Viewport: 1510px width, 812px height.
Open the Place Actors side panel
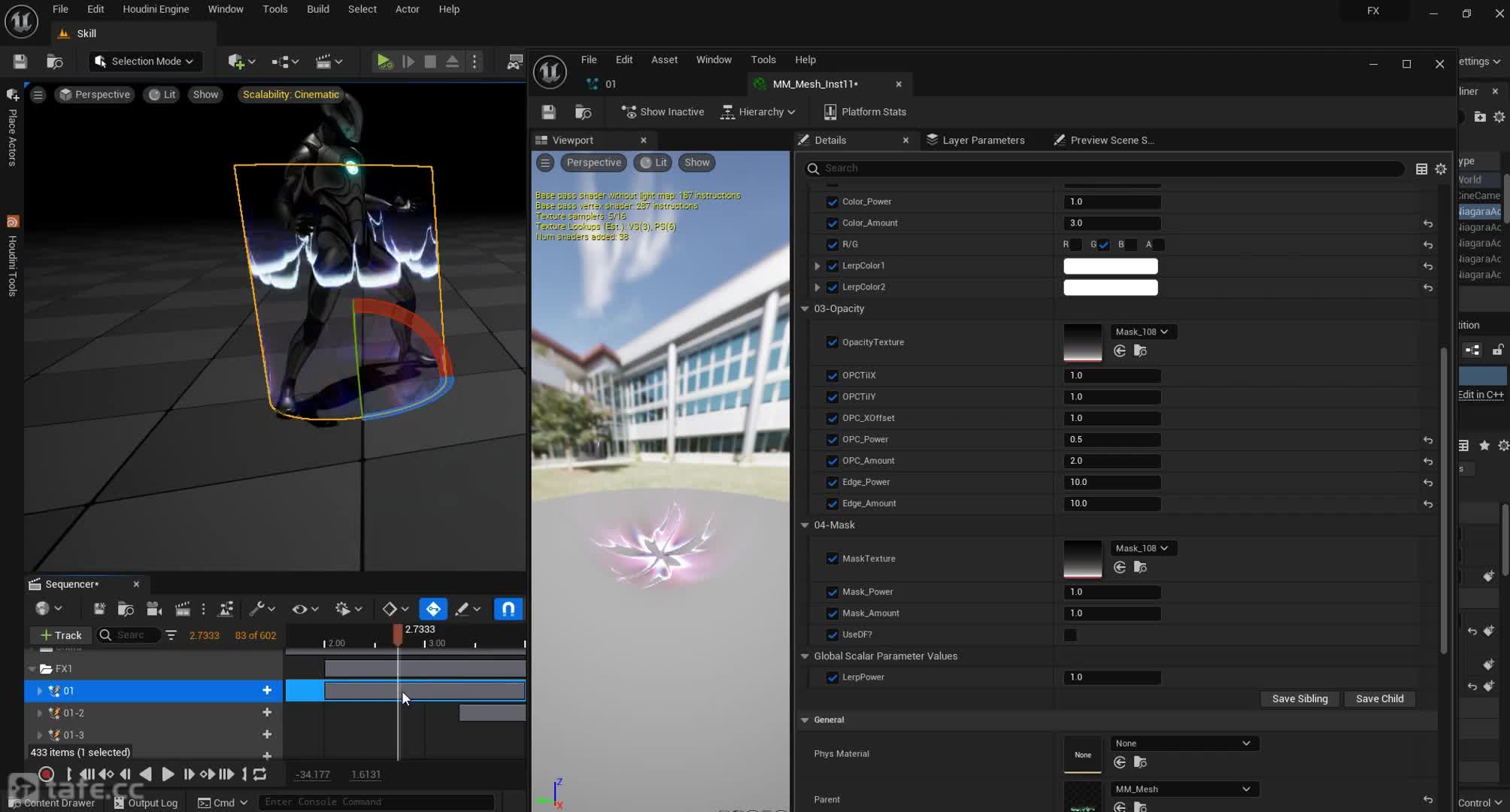12,128
